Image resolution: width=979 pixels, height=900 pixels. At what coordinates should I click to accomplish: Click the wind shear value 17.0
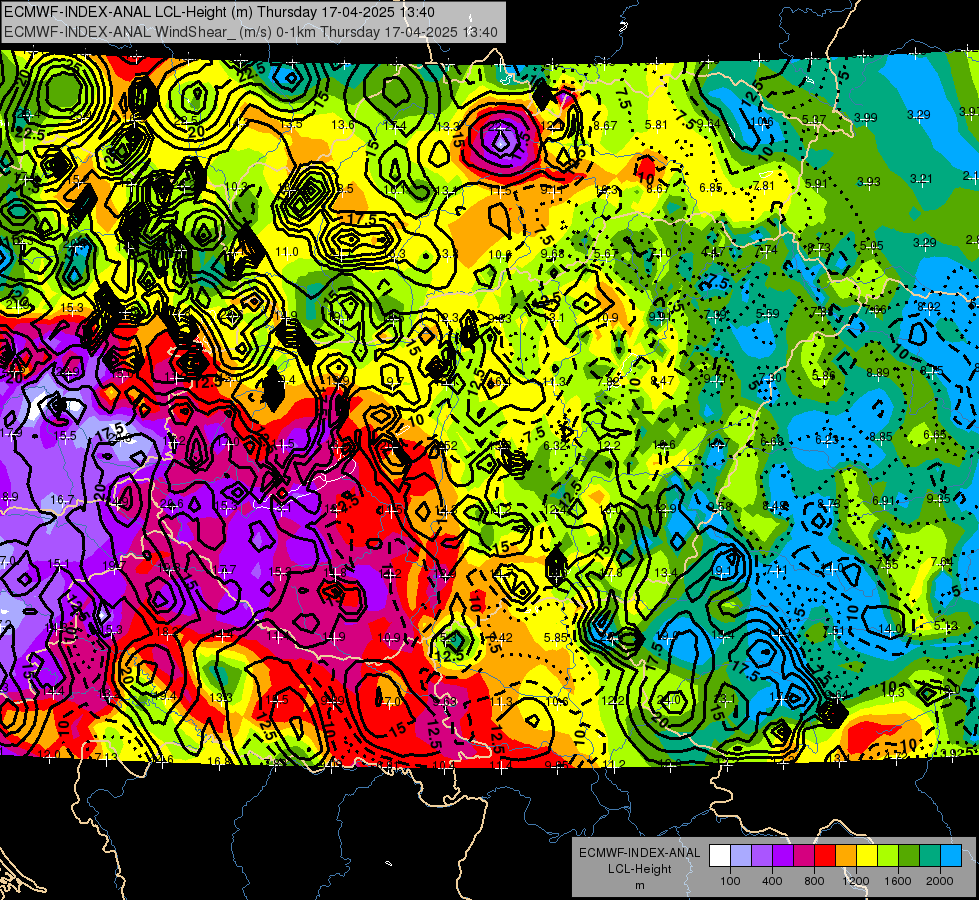point(390,701)
